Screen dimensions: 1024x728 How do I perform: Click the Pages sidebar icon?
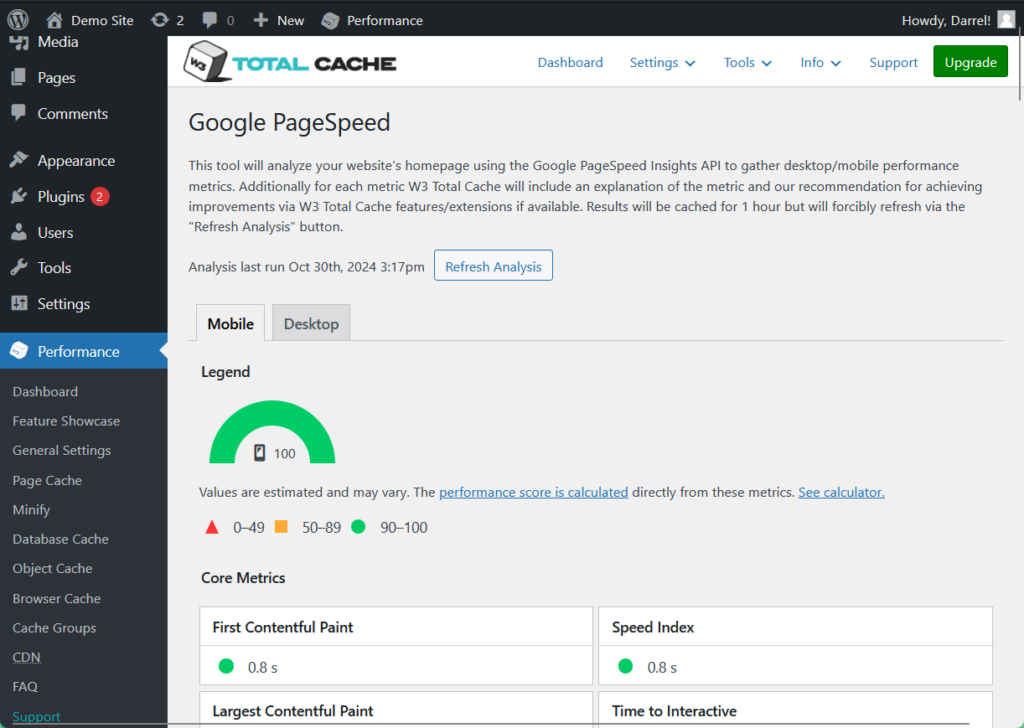[19, 77]
